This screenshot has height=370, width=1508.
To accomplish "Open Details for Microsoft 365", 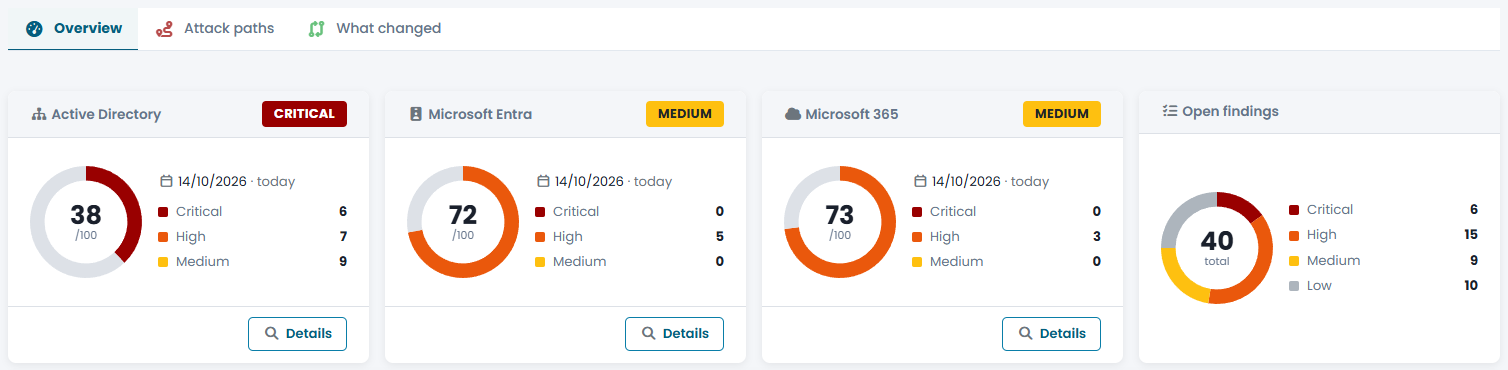I will 1051,334.
